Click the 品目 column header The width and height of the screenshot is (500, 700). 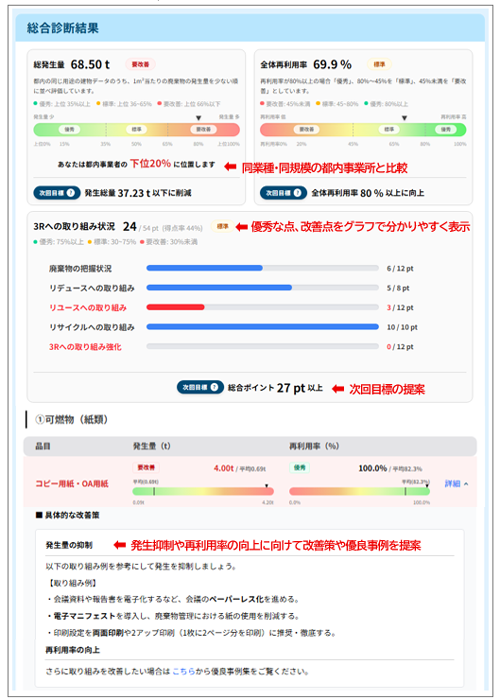(x=43, y=446)
